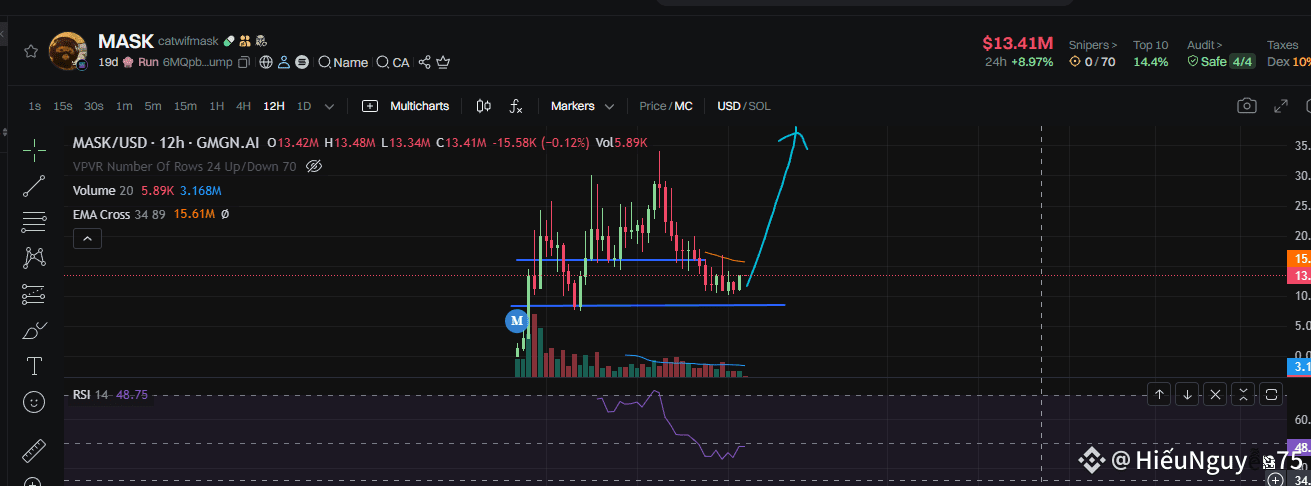
Task: Click the green pill icon beside catwifmask
Action: [229, 42]
